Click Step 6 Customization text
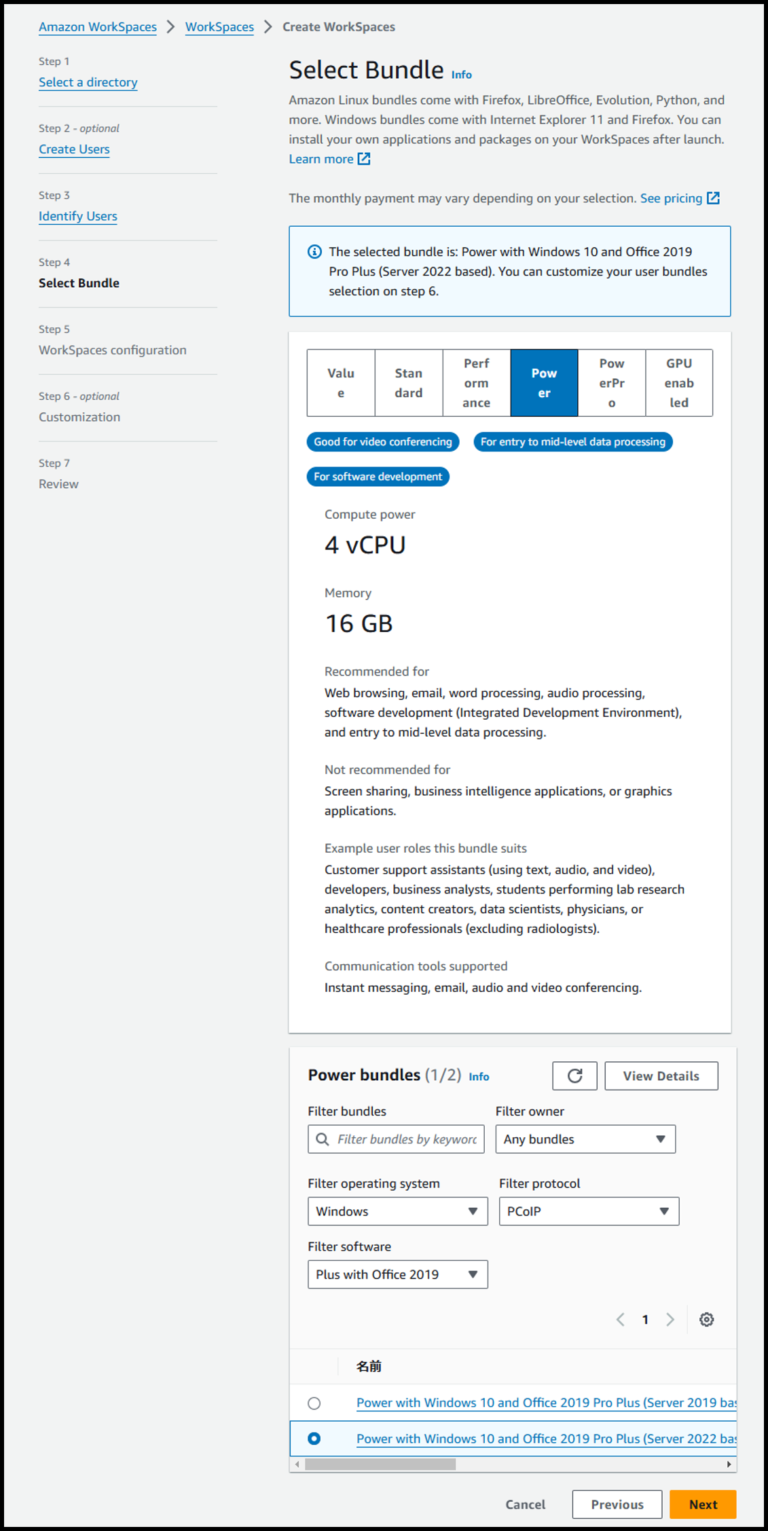Image resolution: width=768 pixels, height=1531 pixels. [79, 417]
